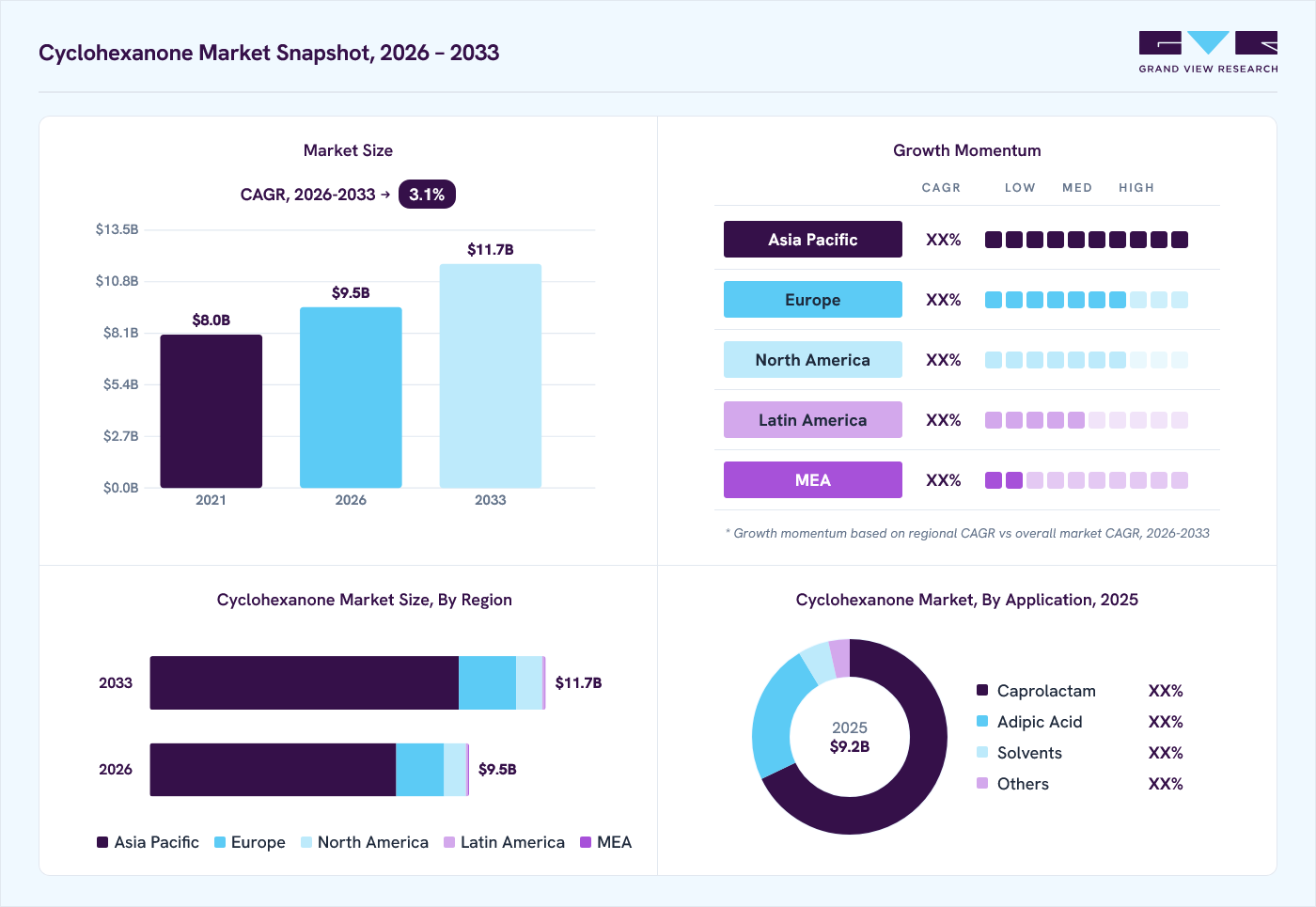Click the $9.5B label beside 2026 stacked bar
Viewport: 1316px width, 907px height.
coord(497,770)
